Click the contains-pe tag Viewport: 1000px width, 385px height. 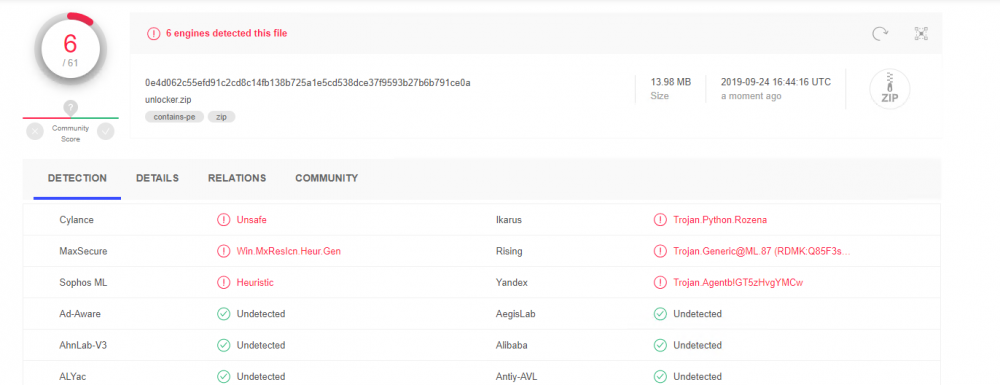174,117
